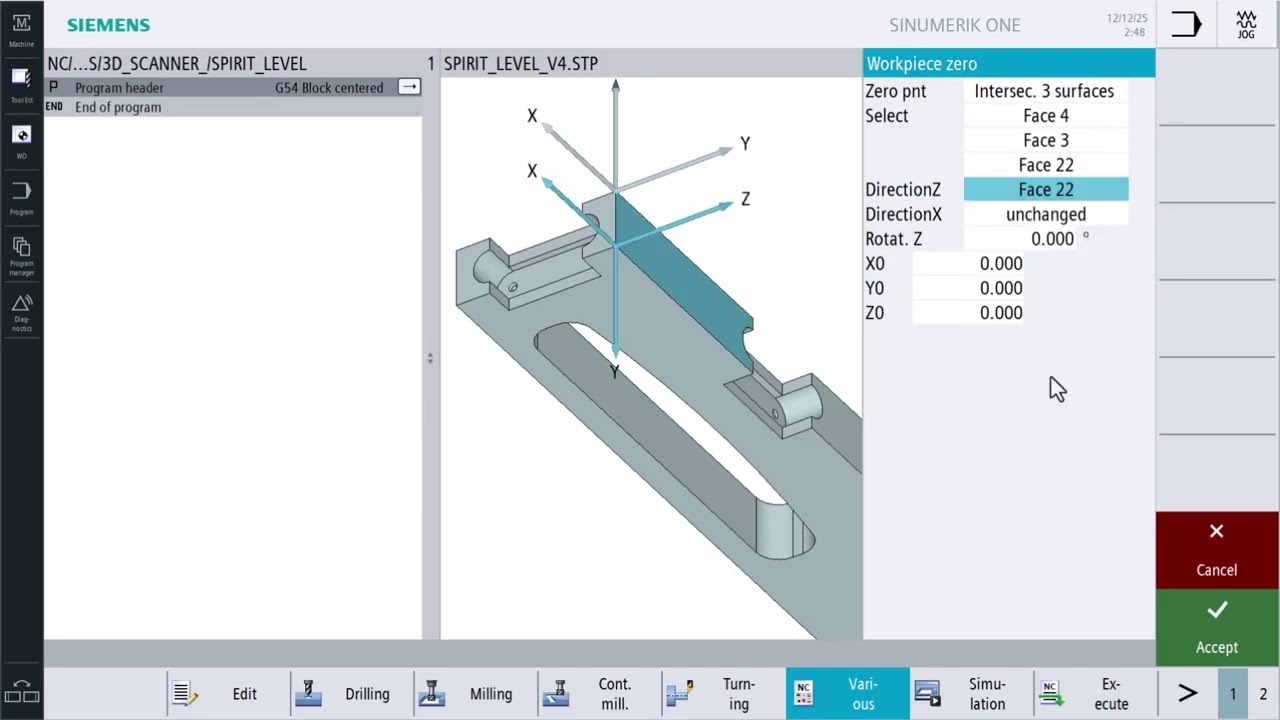Viewport: 1280px width, 720px height.
Task: Open the Machine operating area
Action: tap(21, 29)
